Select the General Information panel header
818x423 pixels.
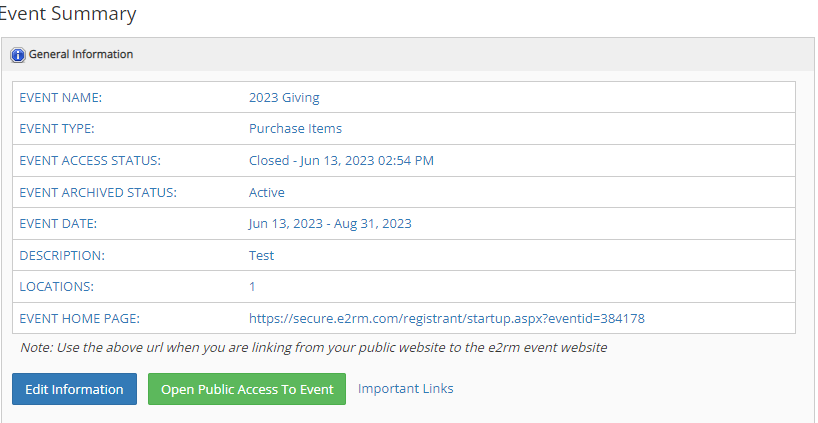pyautogui.click(x=408, y=54)
